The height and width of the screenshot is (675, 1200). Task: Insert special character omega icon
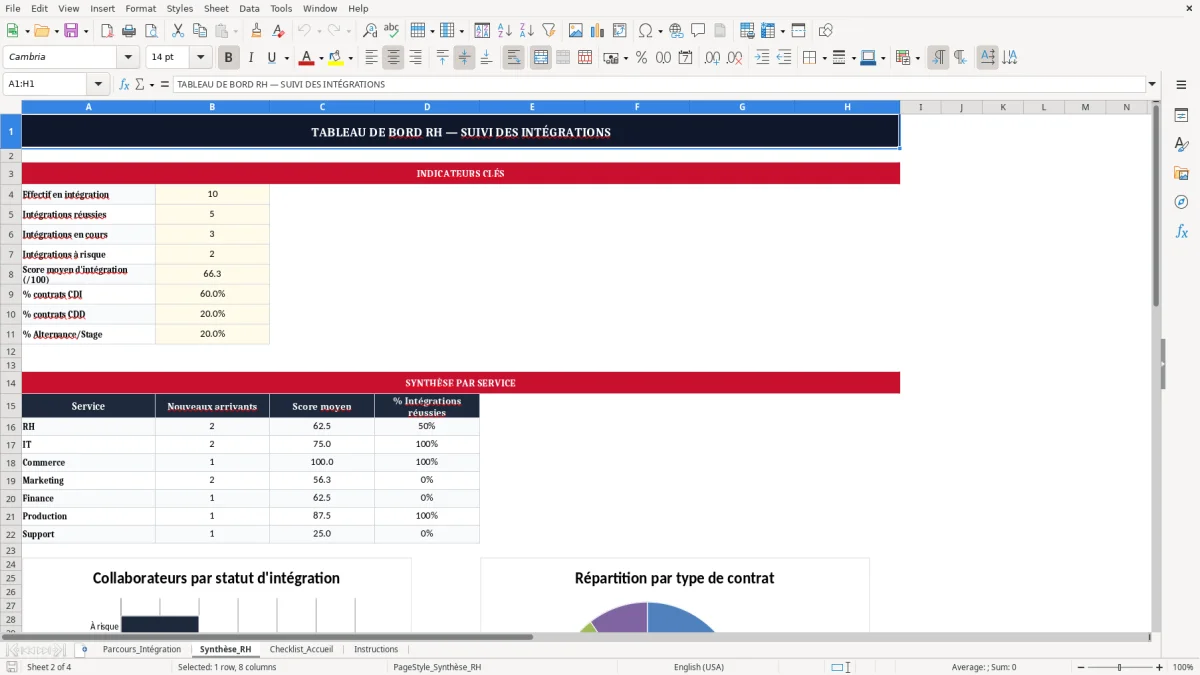[645, 31]
